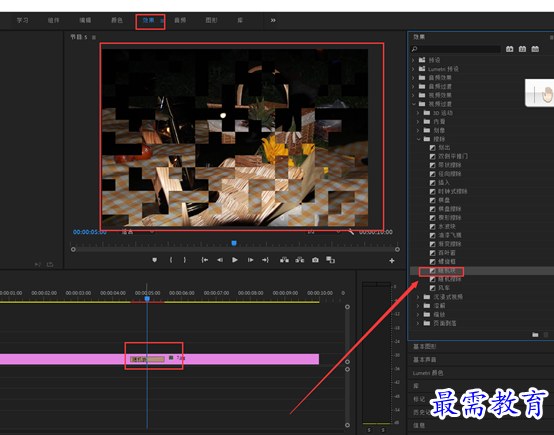The height and width of the screenshot is (435, 554).
Task: Click the Step Forward One Frame button
Action: coord(250,260)
